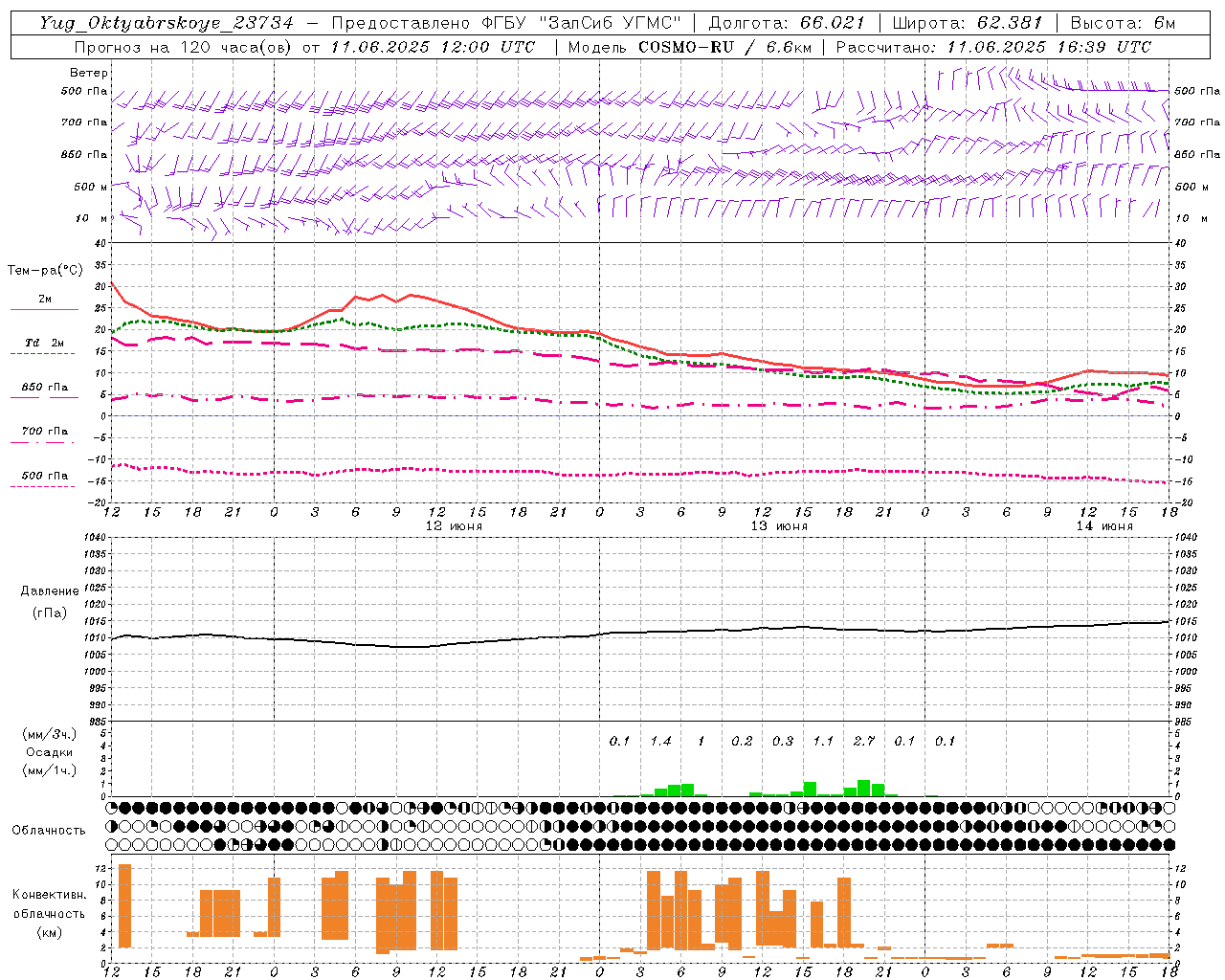The height and width of the screenshot is (980, 1225).
Task: Click the Облачность cloud cover label
Action: [x=49, y=831]
